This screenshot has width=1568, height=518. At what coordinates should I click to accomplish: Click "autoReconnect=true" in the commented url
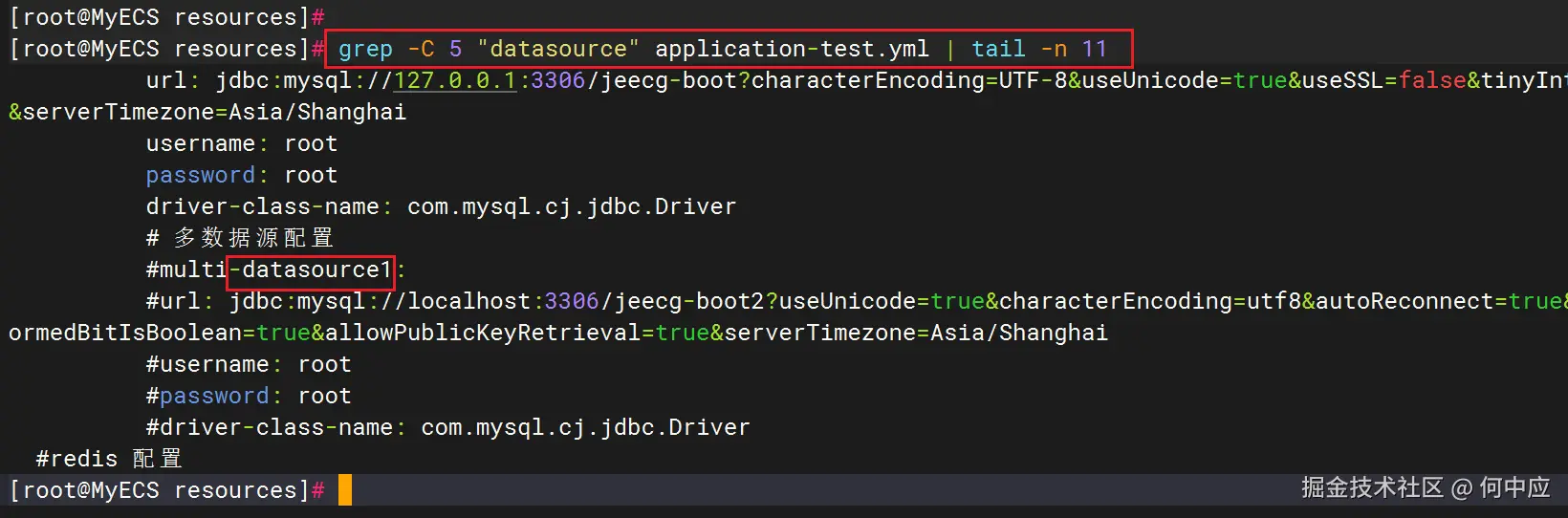1439,301
